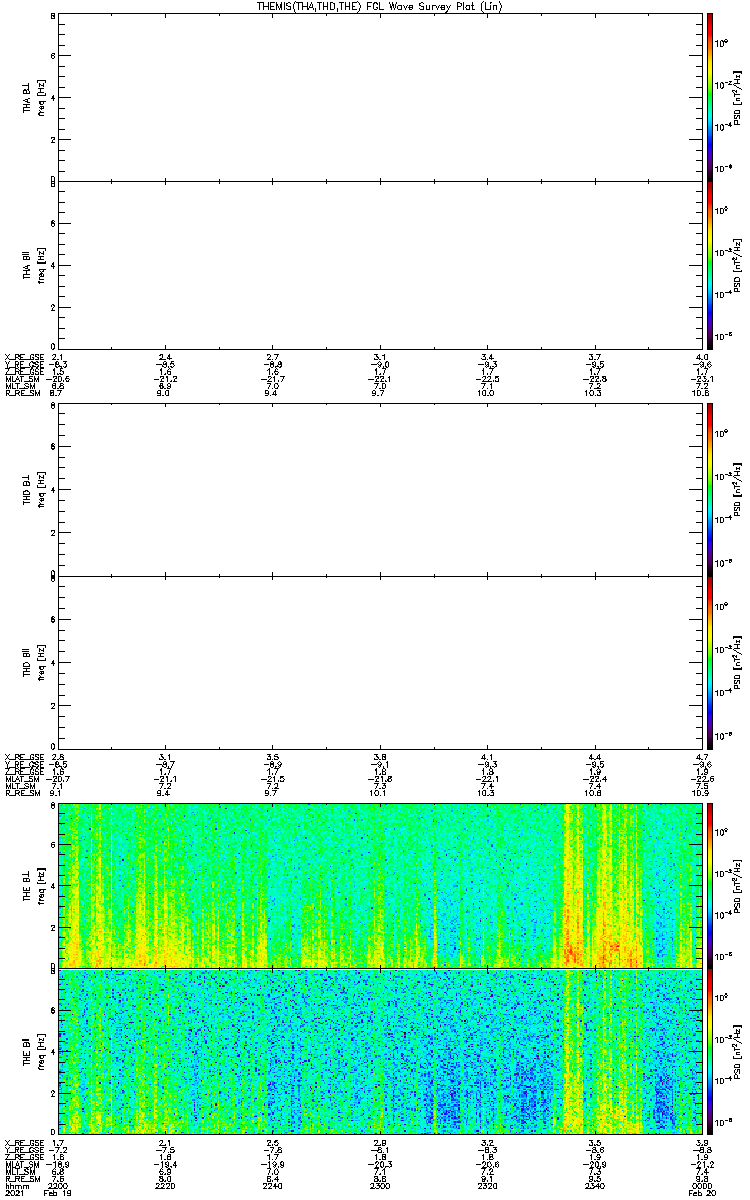The image size is (750, 1200).
Task: Click the 2300 time tick label
Action: click(x=380, y=1186)
